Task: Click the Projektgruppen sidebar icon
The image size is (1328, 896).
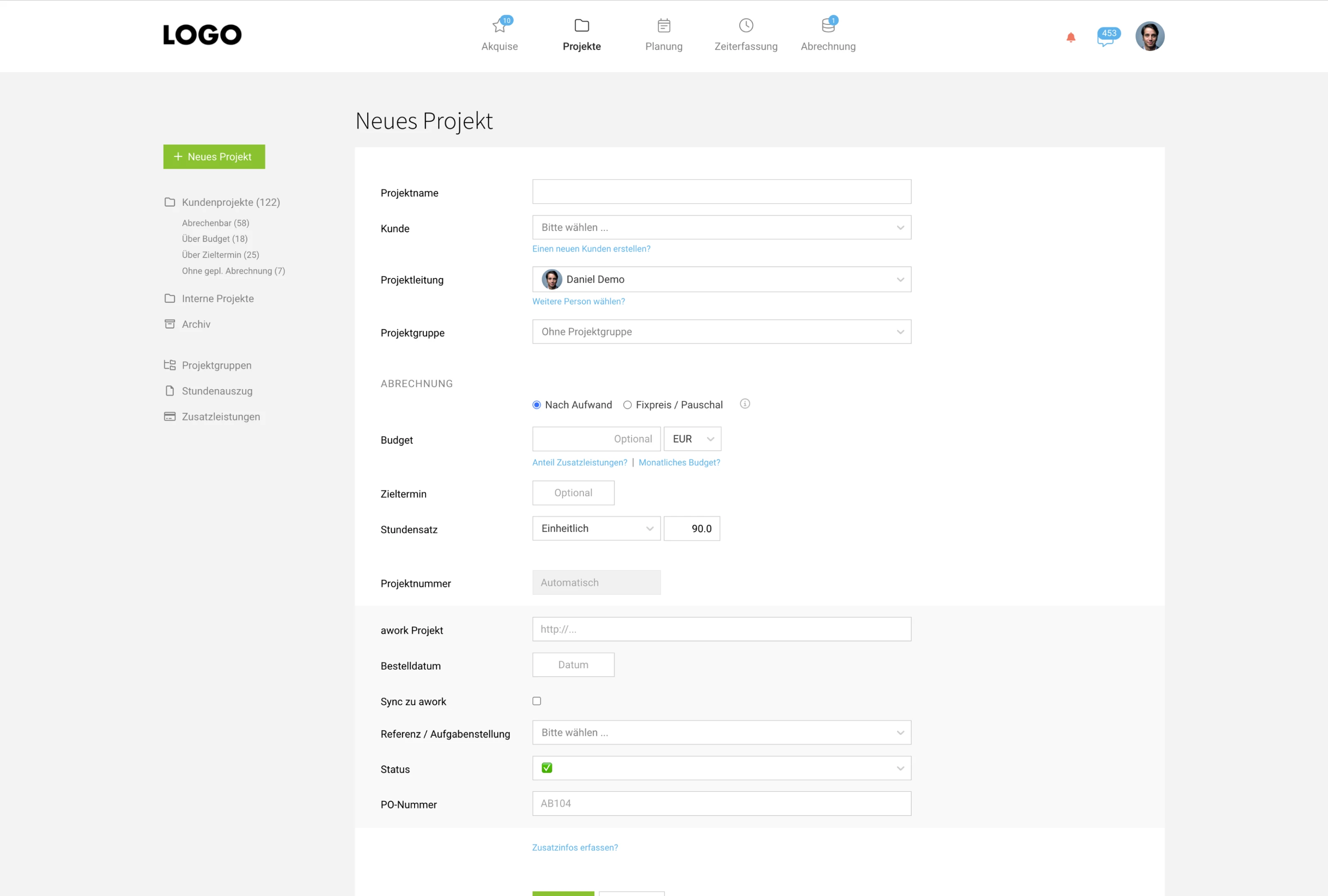Action: (170, 365)
